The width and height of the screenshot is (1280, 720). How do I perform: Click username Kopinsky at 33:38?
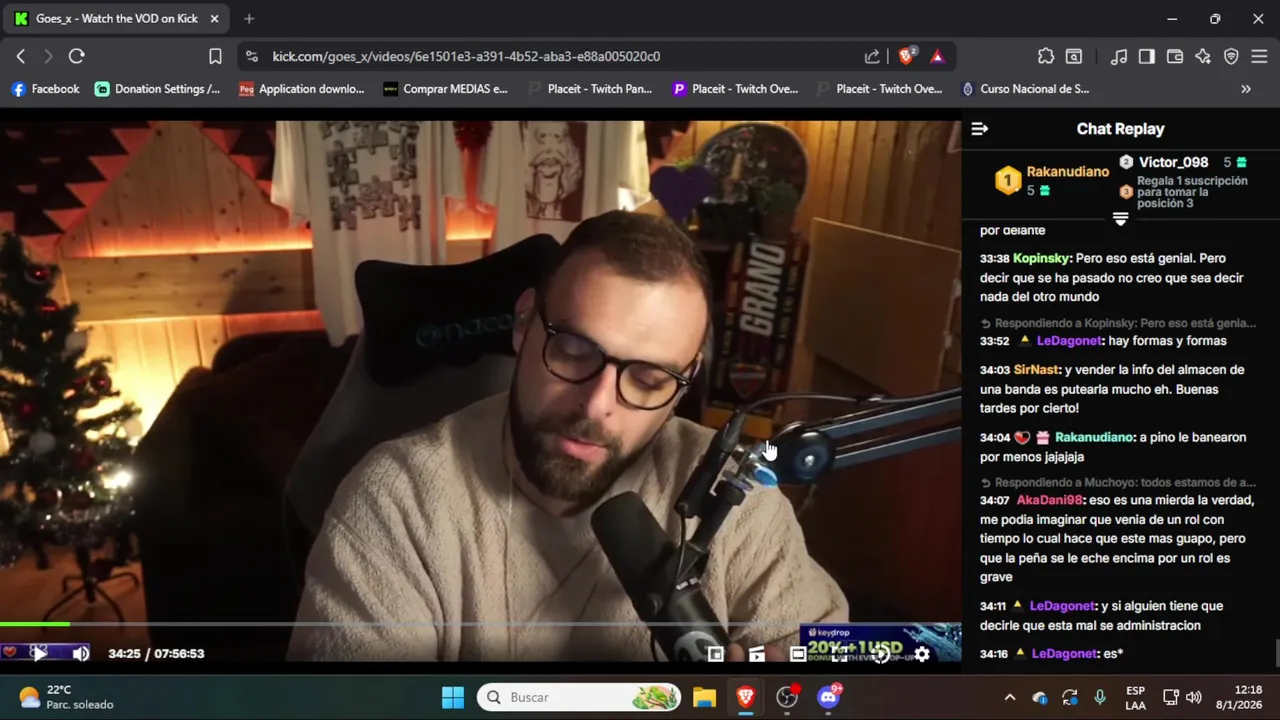[x=1042, y=258]
